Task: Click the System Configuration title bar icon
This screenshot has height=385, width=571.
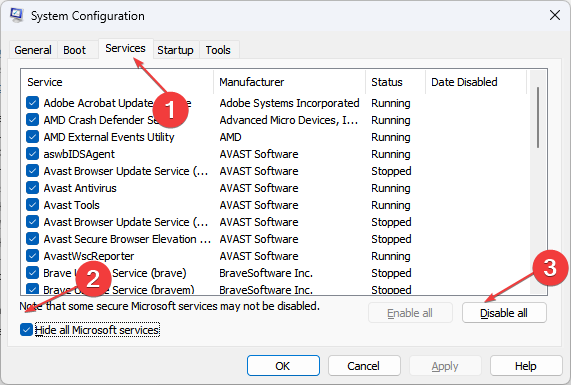Action: (x=16, y=15)
